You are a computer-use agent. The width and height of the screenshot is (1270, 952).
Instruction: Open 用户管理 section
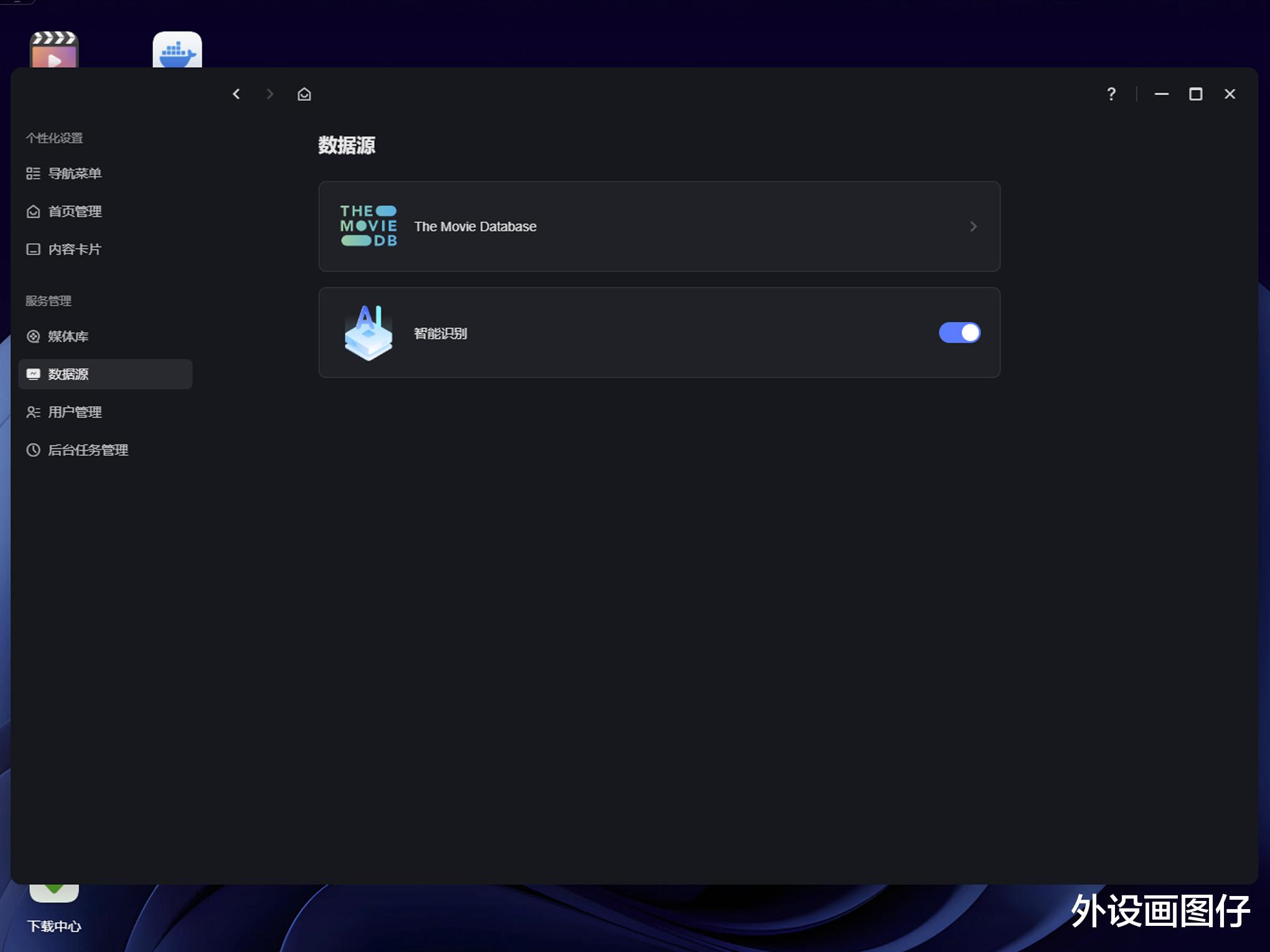pyautogui.click(x=75, y=413)
